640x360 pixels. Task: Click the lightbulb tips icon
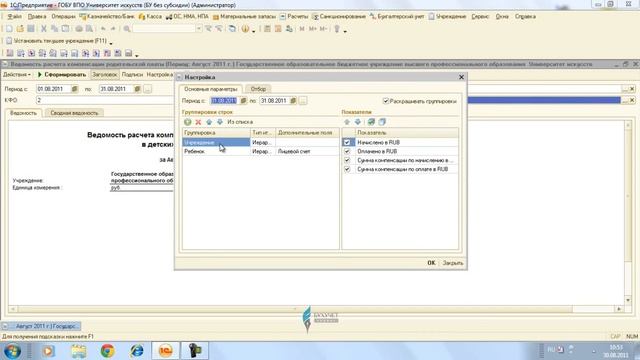tap(337, 29)
